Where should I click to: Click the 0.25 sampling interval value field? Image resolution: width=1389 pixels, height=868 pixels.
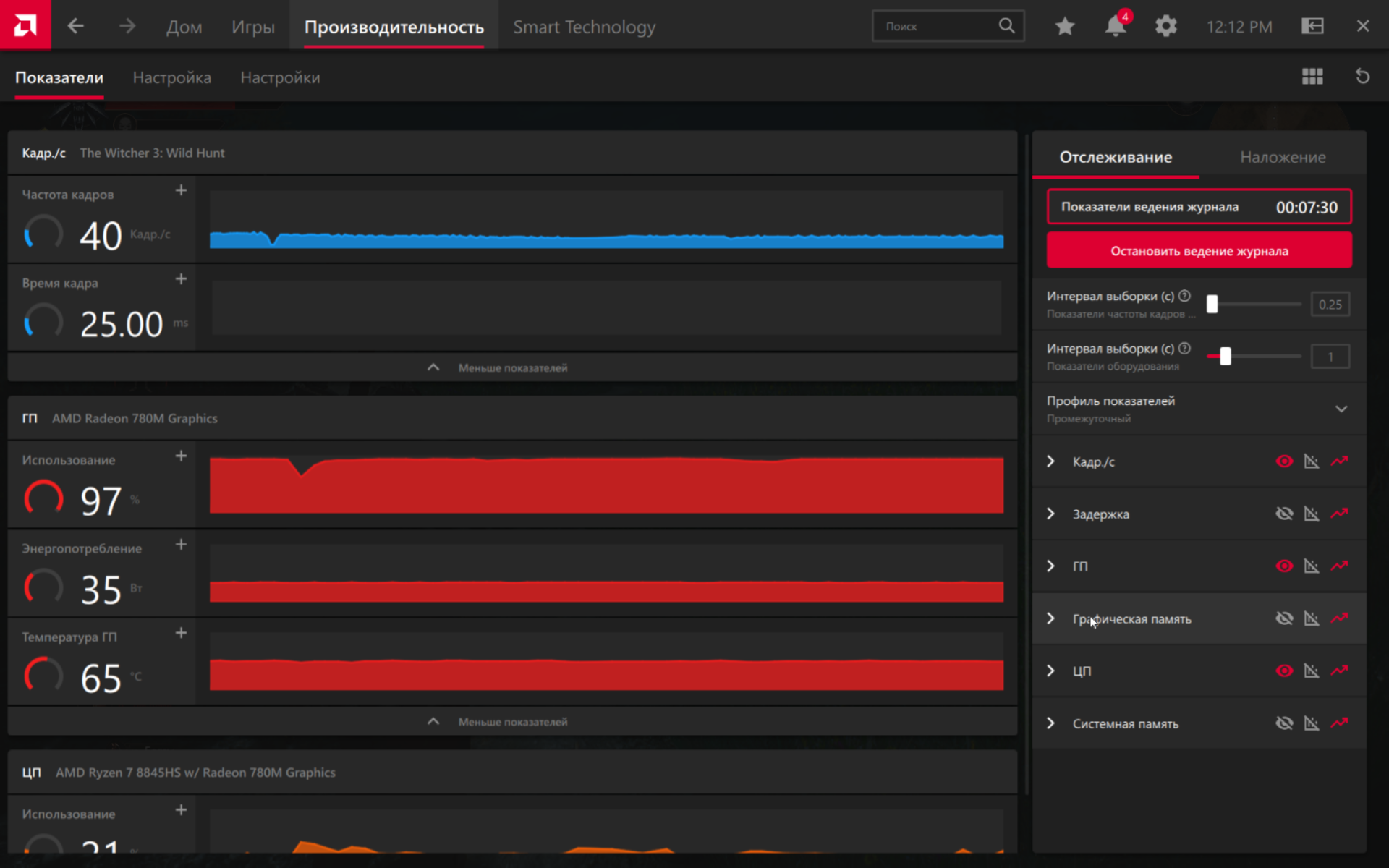pyautogui.click(x=1330, y=305)
